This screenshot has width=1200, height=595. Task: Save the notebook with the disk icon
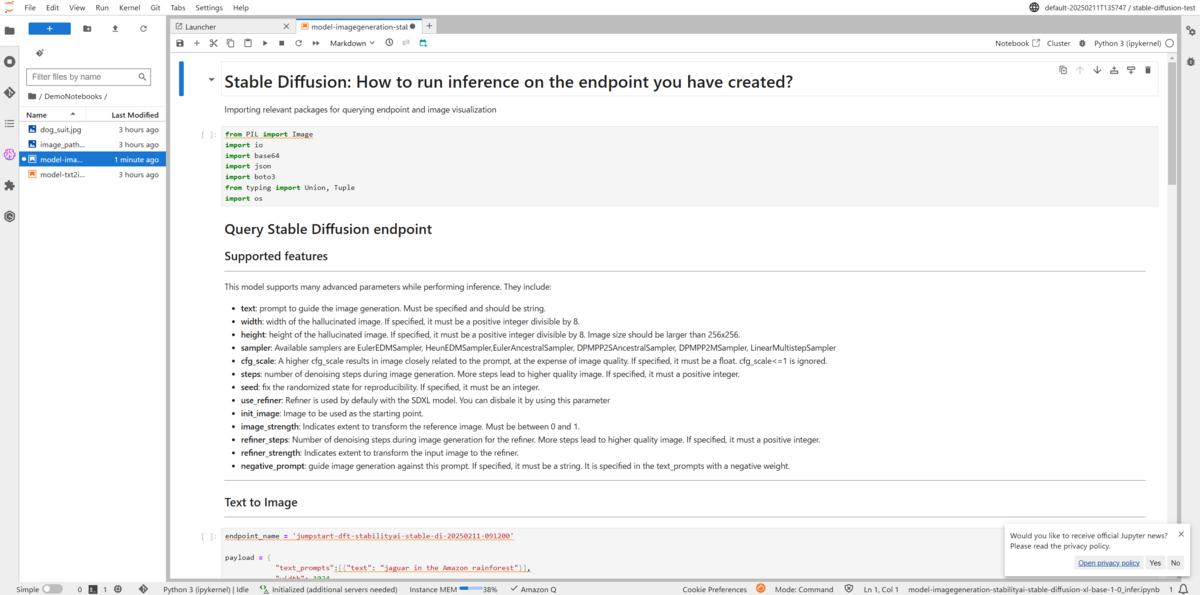click(x=180, y=43)
